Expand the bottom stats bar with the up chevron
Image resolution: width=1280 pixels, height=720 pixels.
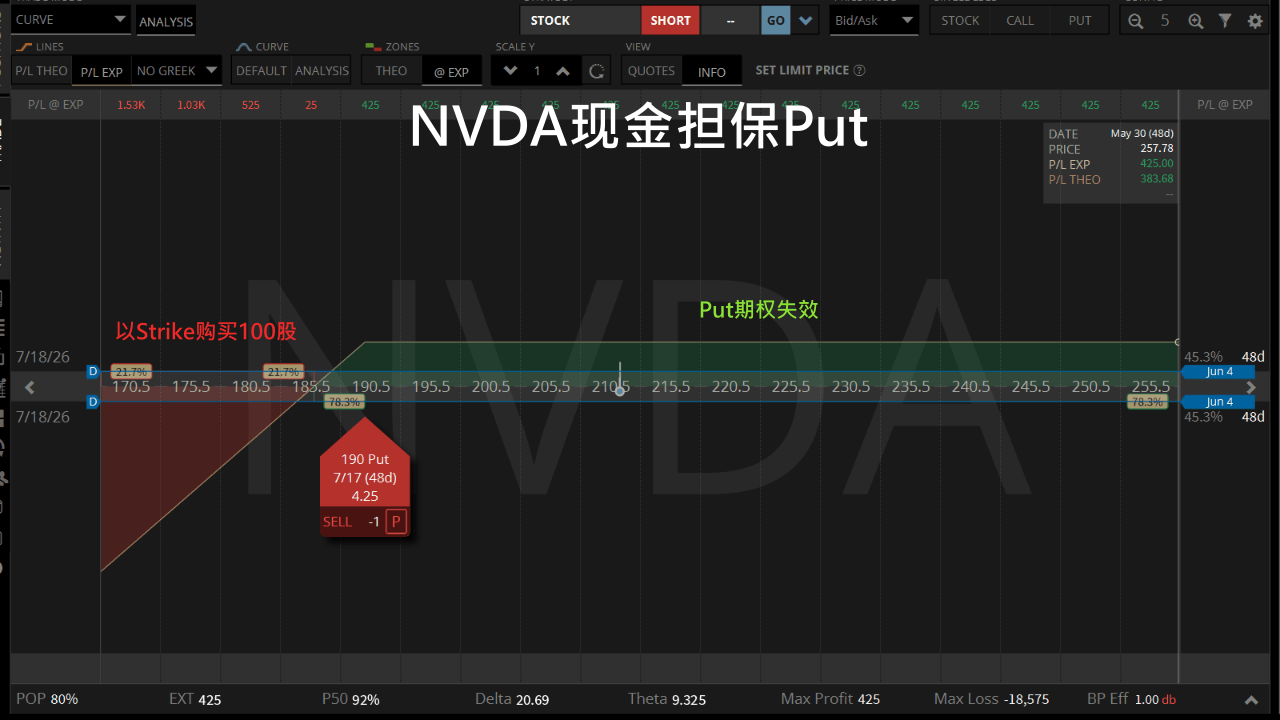click(1251, 700)
